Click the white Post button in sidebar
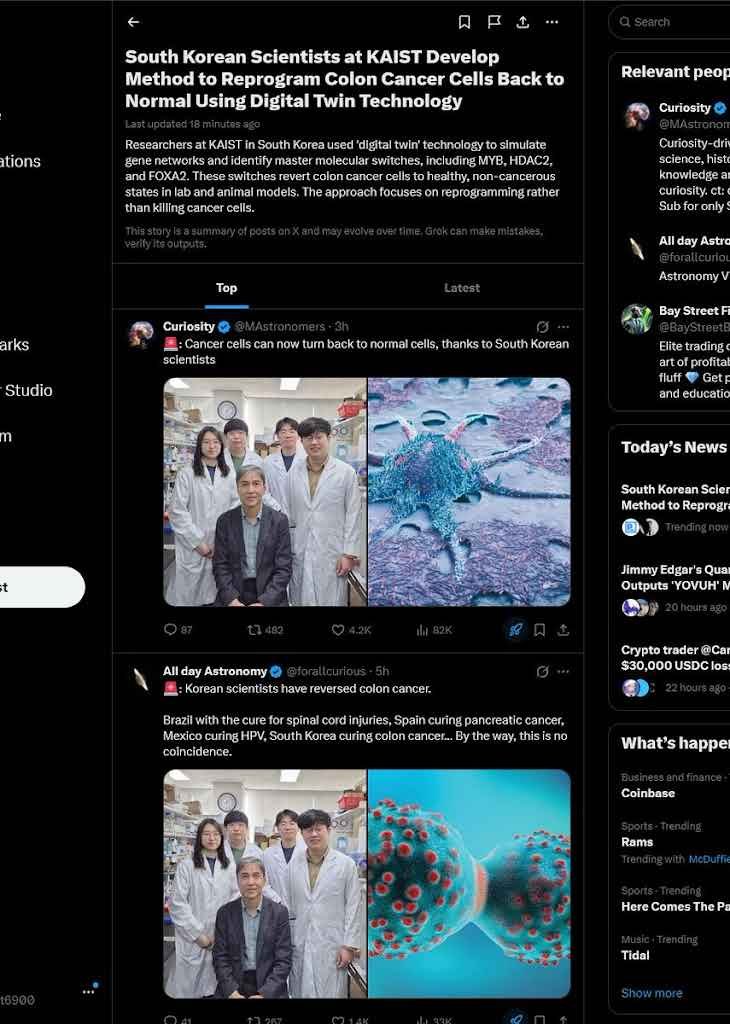 point(41,587)
